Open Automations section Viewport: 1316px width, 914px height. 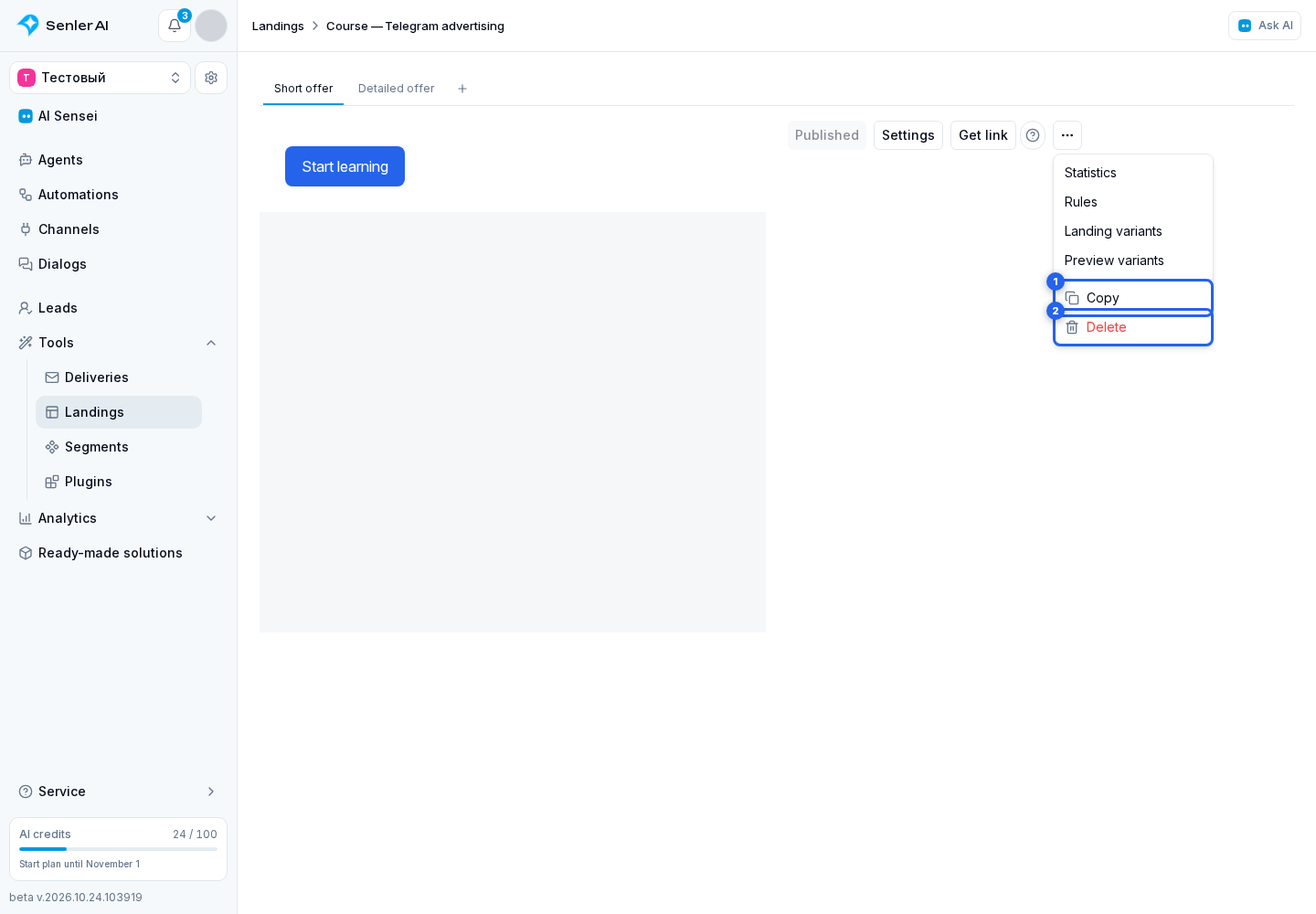119,195
